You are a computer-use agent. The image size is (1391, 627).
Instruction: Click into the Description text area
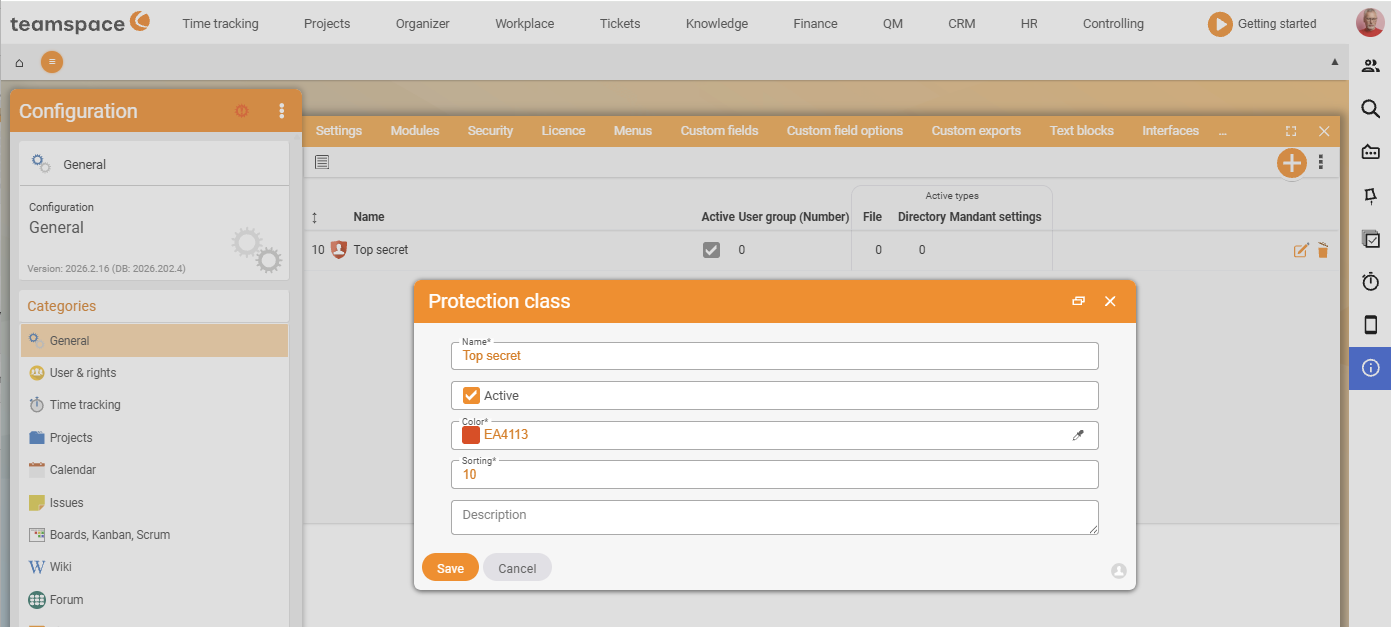pyautogui.click(x=775, y=518)
